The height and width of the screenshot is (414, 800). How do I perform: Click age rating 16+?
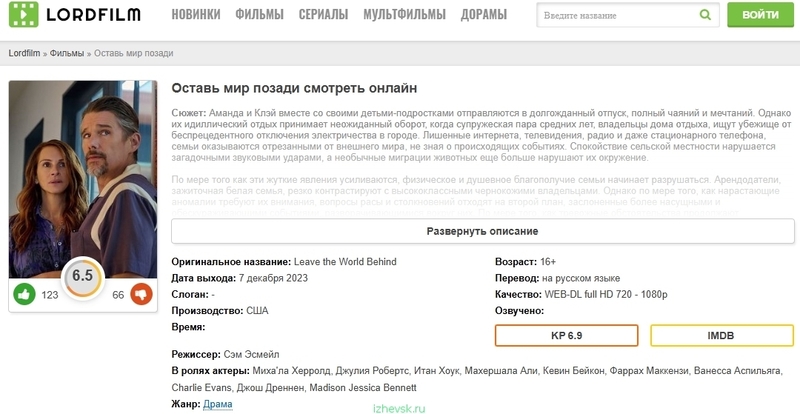click(548, 262)
